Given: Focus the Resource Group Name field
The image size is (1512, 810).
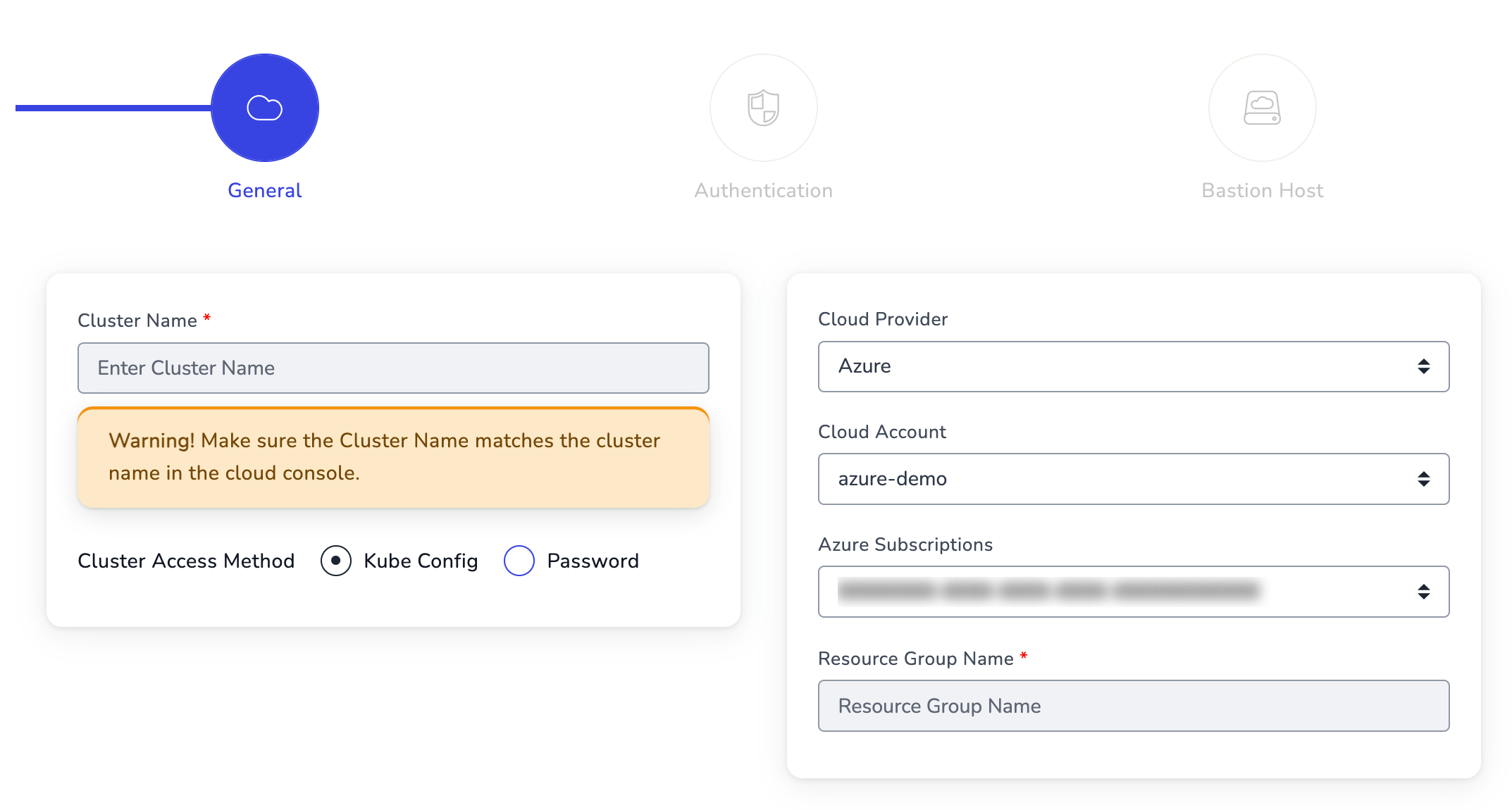Looking at the screenshot, I should coord(1133,706).
